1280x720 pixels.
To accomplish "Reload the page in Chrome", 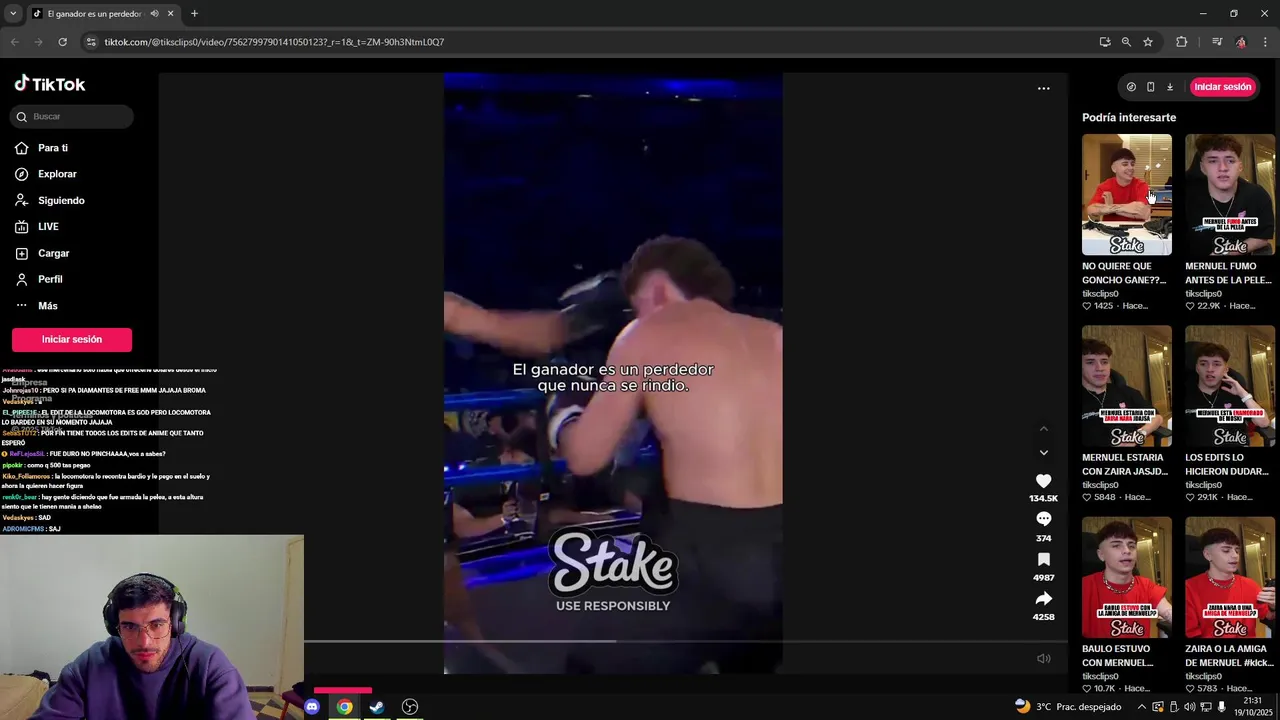I will tap(62, 42).
